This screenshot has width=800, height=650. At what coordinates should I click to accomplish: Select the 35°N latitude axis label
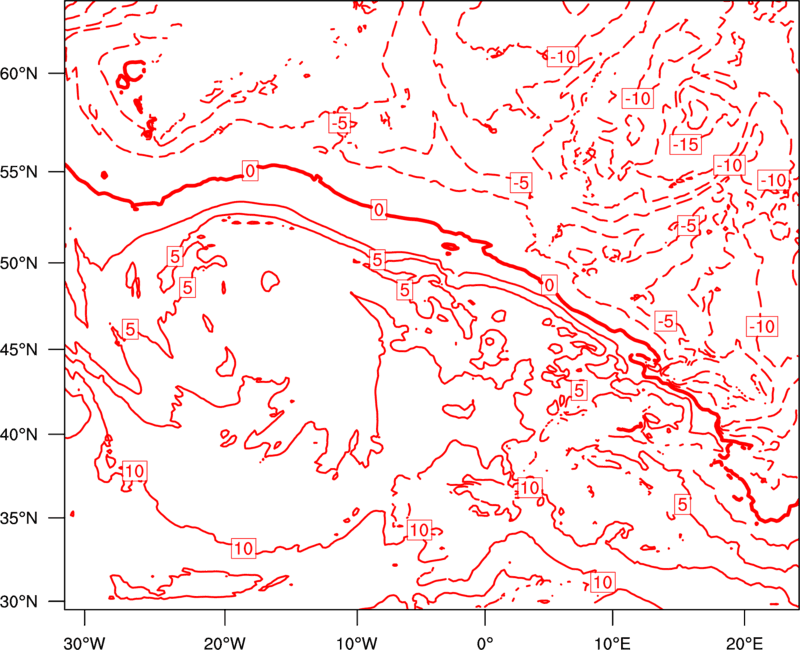19,518
